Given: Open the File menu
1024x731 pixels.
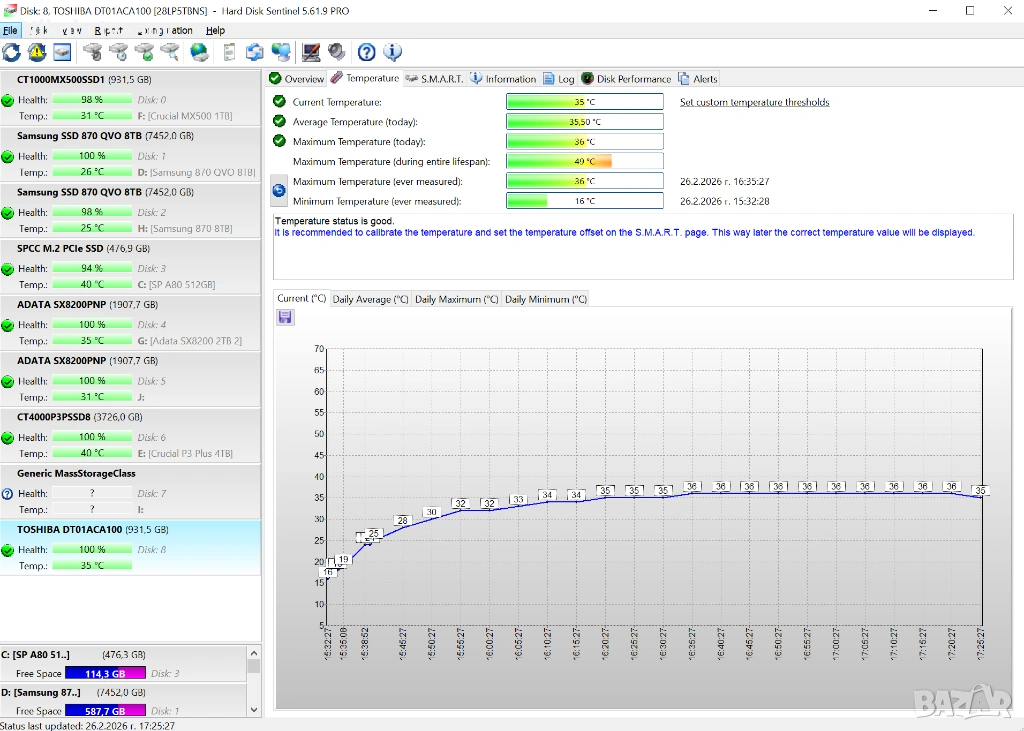Looking at the screenshot, I should point(10,31).
